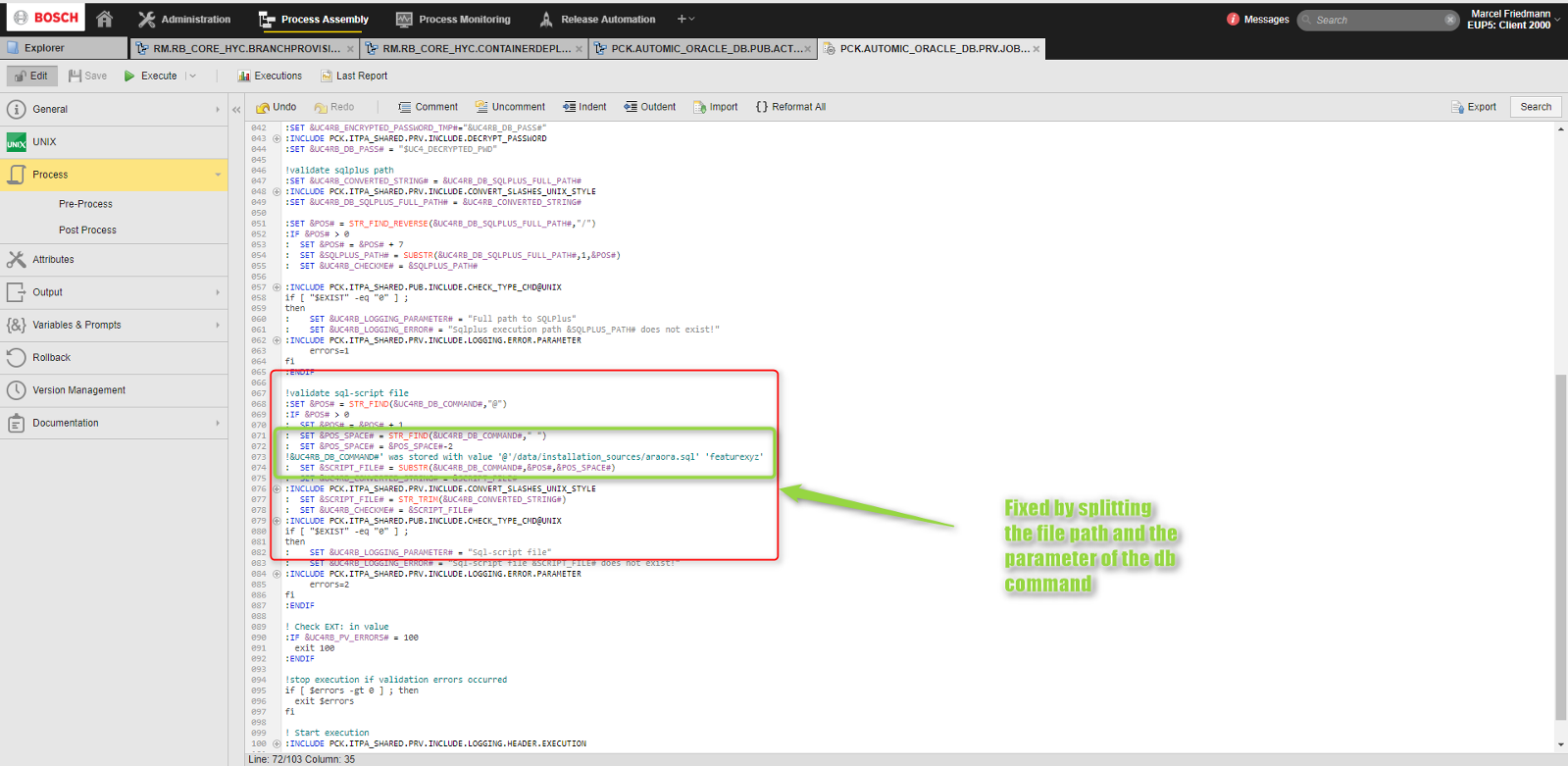Close the RM.RB_CORE_HYC.CONTAINERDEPL... tab
Viewport: 1568px width, 766px height.
coord(580,48)
